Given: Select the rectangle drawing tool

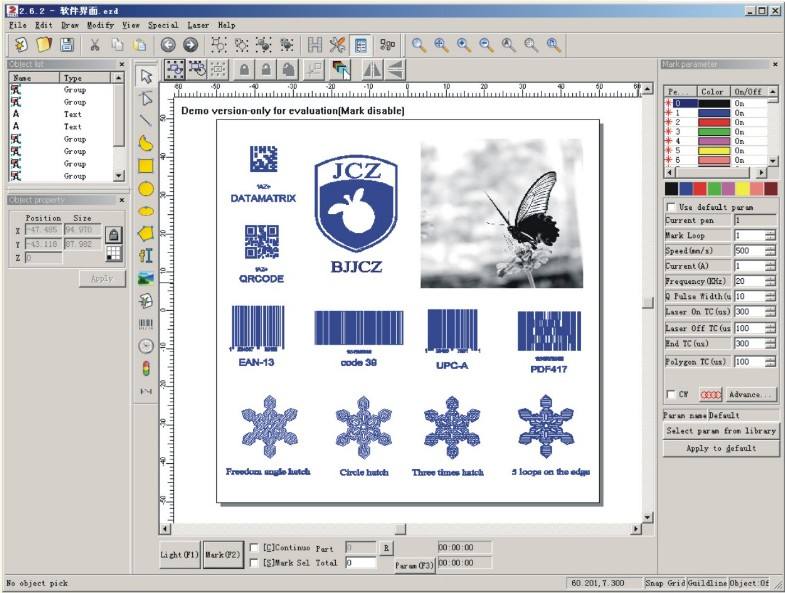Looking at the screenshot, I should point(146,165).
